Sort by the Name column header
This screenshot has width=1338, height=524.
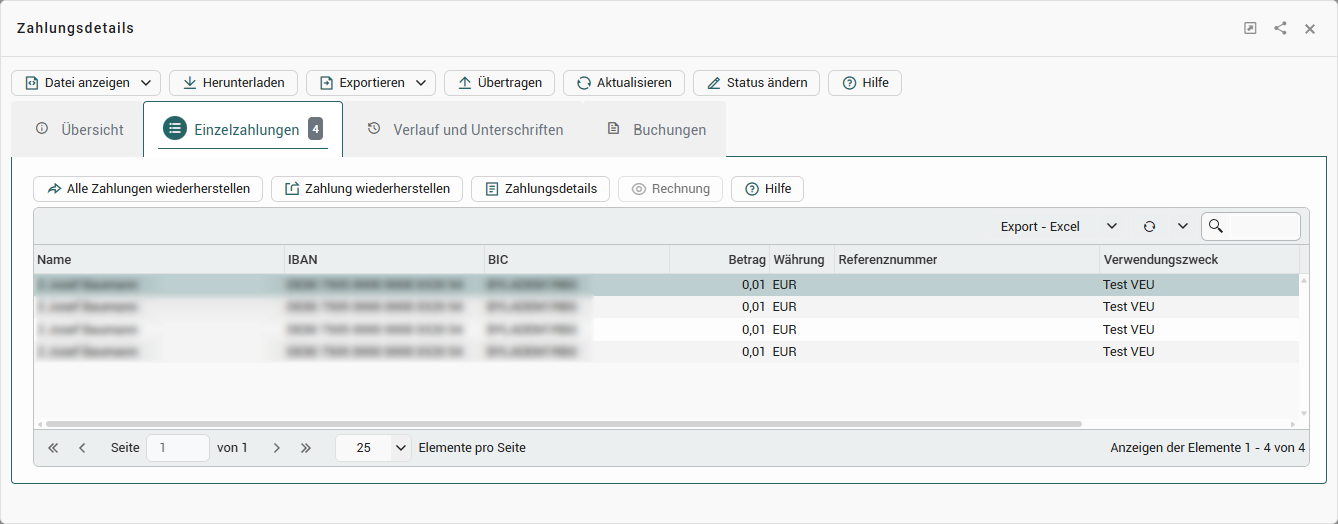point(158,259)
